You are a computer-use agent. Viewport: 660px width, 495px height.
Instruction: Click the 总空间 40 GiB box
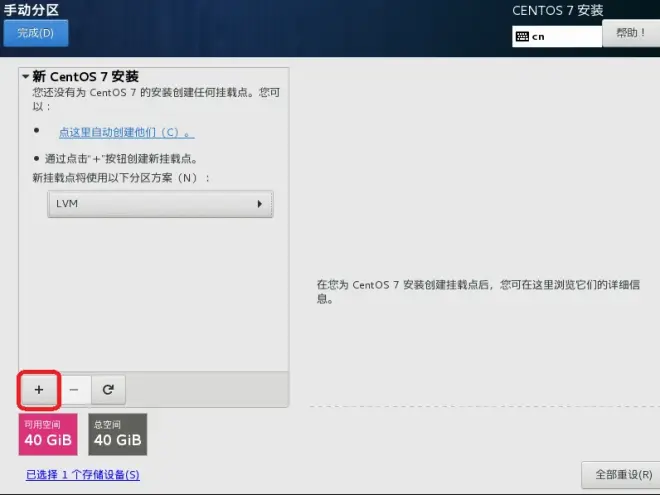click(118, 434)
